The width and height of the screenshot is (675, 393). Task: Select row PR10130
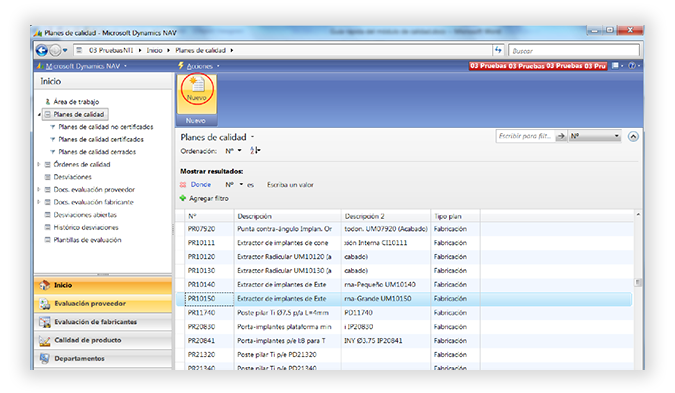[x=404, y=271]
